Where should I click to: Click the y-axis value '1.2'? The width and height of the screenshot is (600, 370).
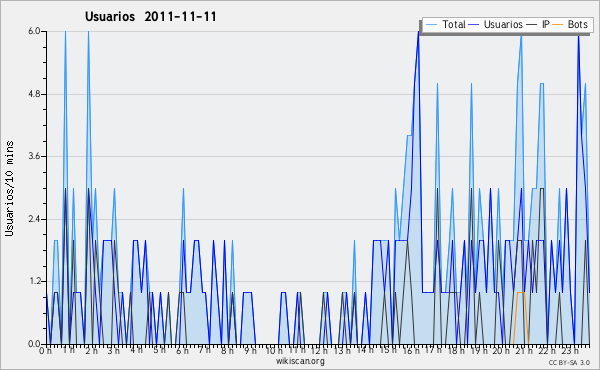(x=34, y=282)
